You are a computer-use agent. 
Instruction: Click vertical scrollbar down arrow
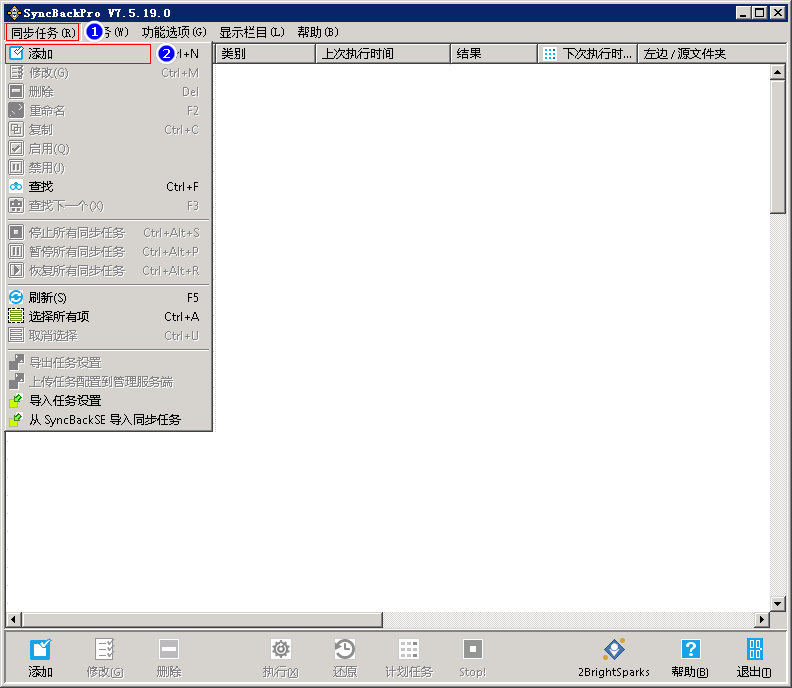pos(777,603)
